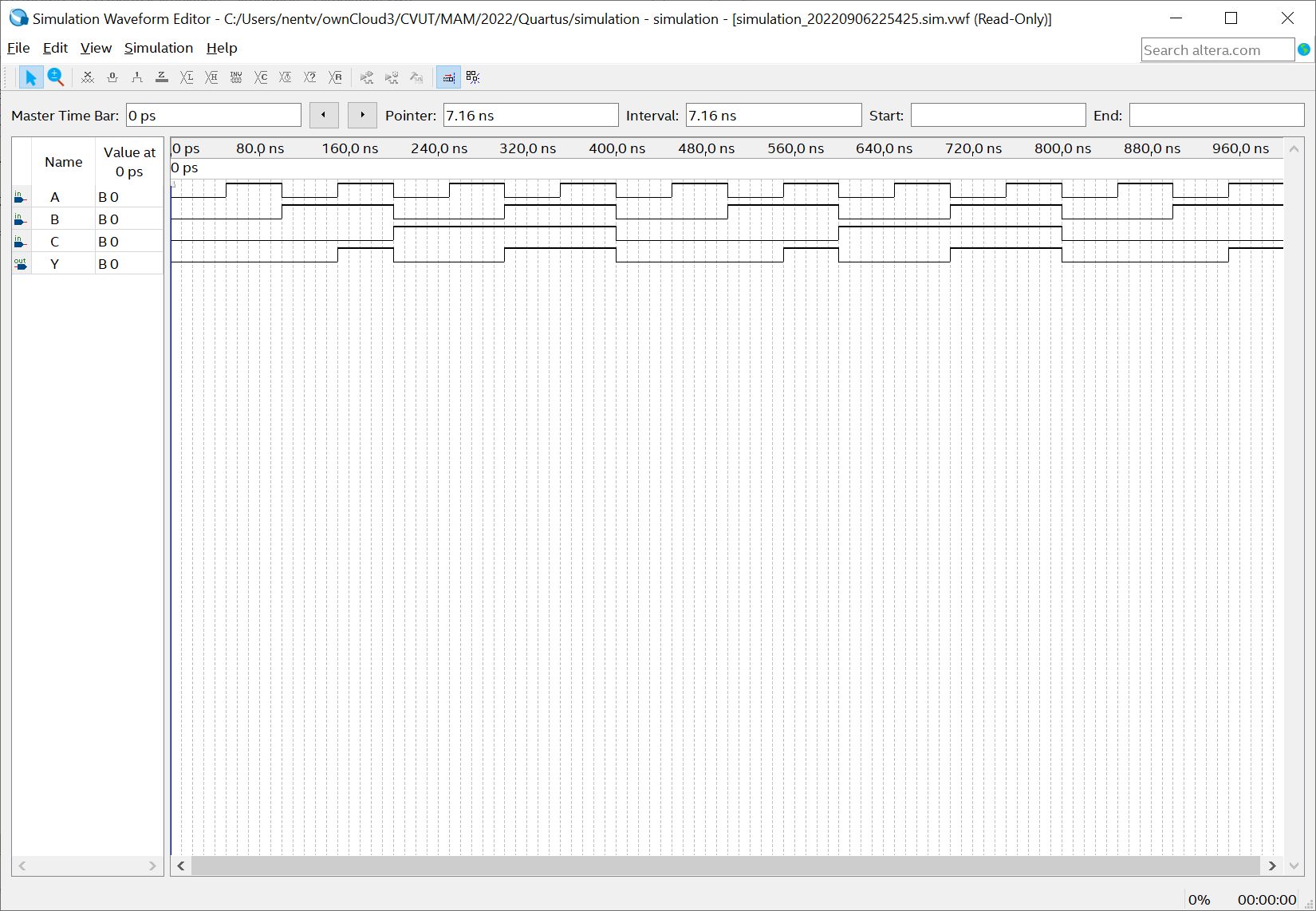Step master time bar to previous transition

[324, 115]
